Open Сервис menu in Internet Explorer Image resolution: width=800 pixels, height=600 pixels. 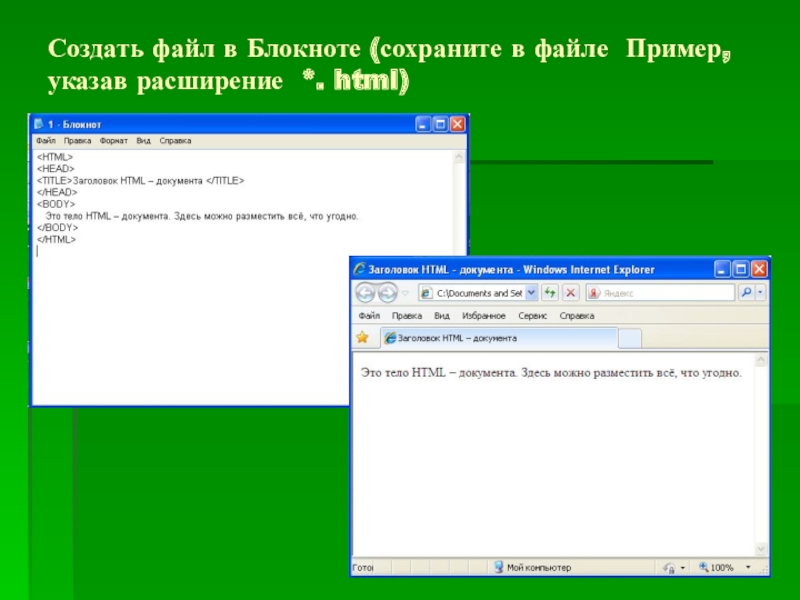(532, 315)
